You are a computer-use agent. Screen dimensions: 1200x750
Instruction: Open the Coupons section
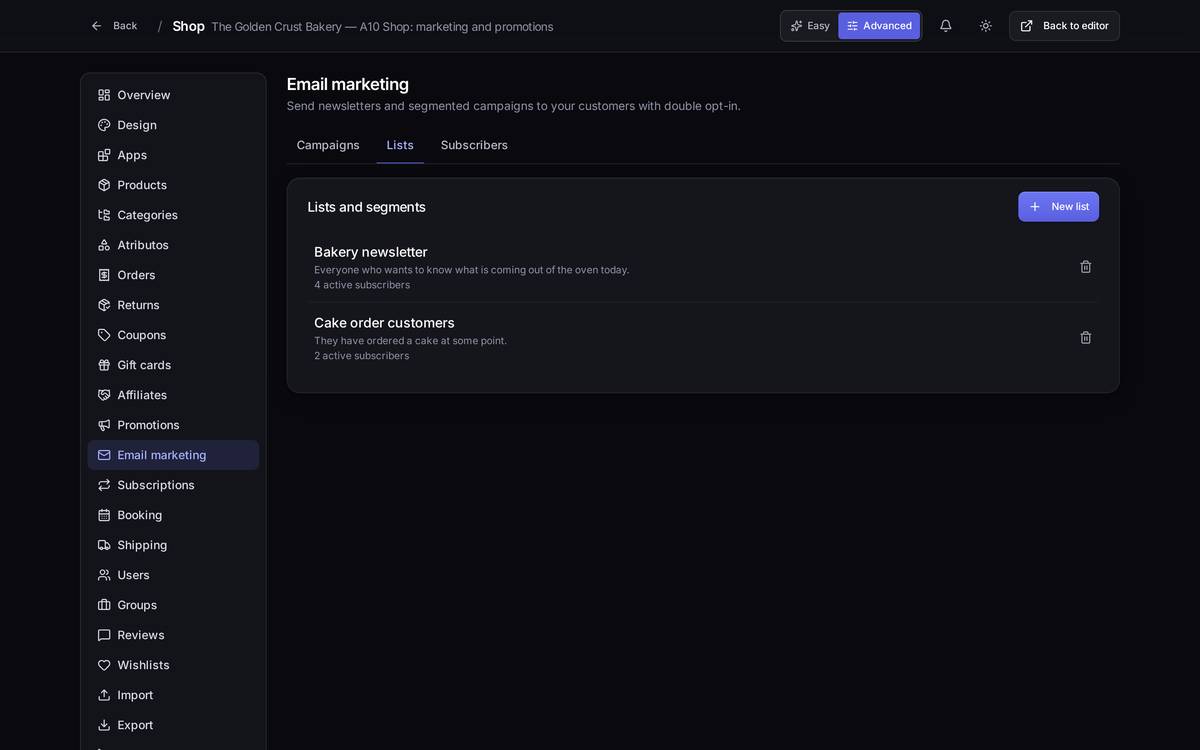tap(173, 335)
